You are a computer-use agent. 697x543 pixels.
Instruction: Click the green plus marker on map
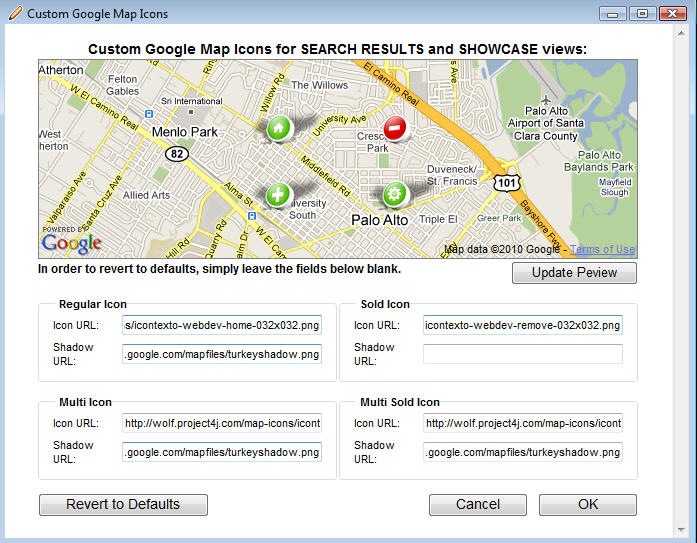pyautogui.click(x=277, y=195)
